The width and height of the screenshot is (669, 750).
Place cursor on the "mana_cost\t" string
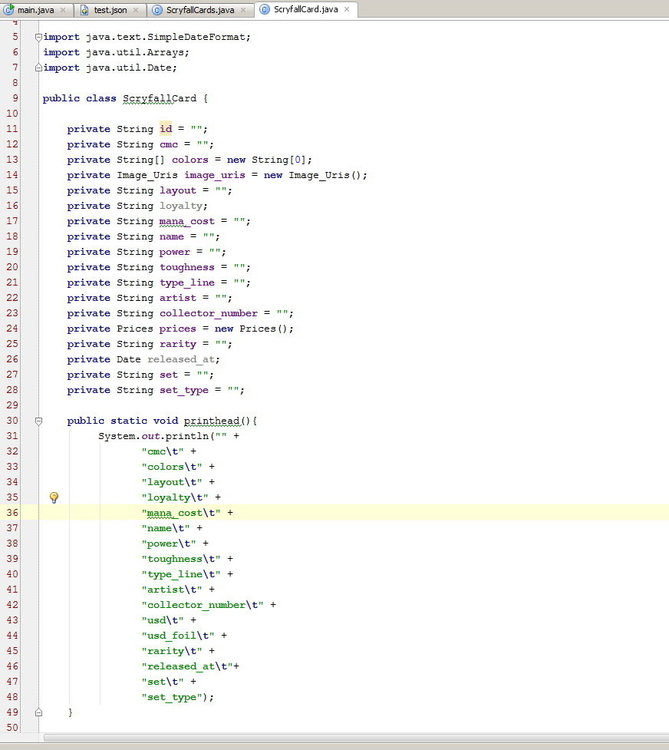[x=182, y=513]
